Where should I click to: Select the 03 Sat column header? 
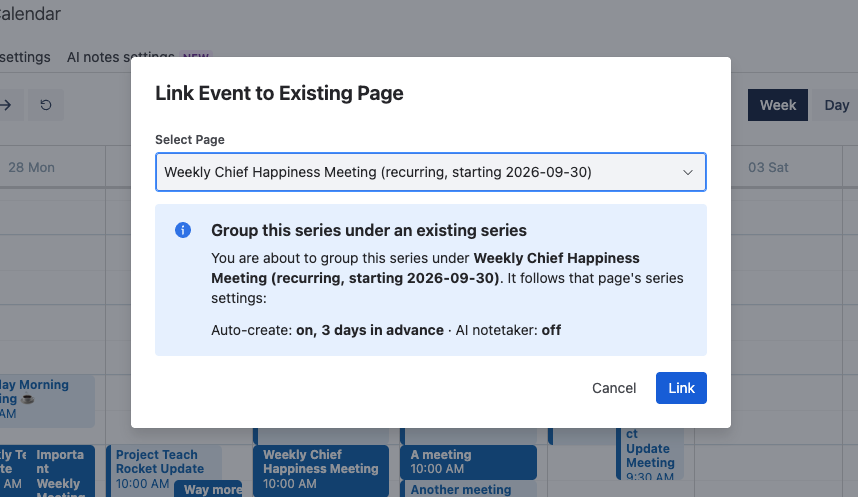[768, 167]
